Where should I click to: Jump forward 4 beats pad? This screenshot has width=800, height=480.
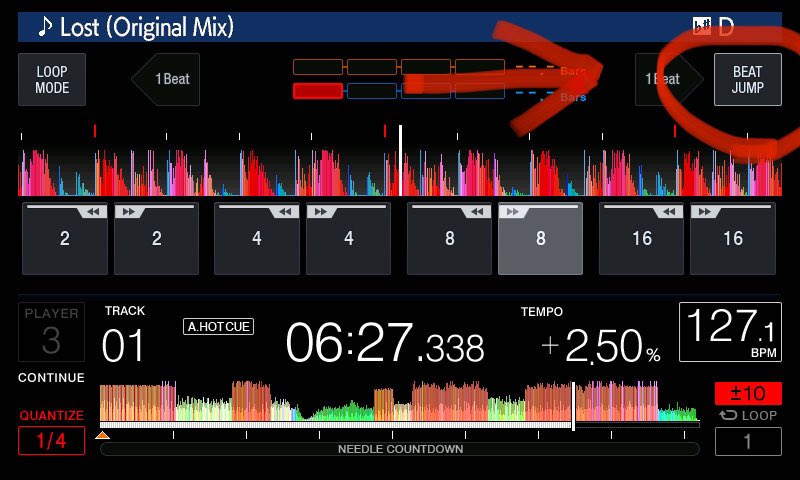(x=348, y=238)
